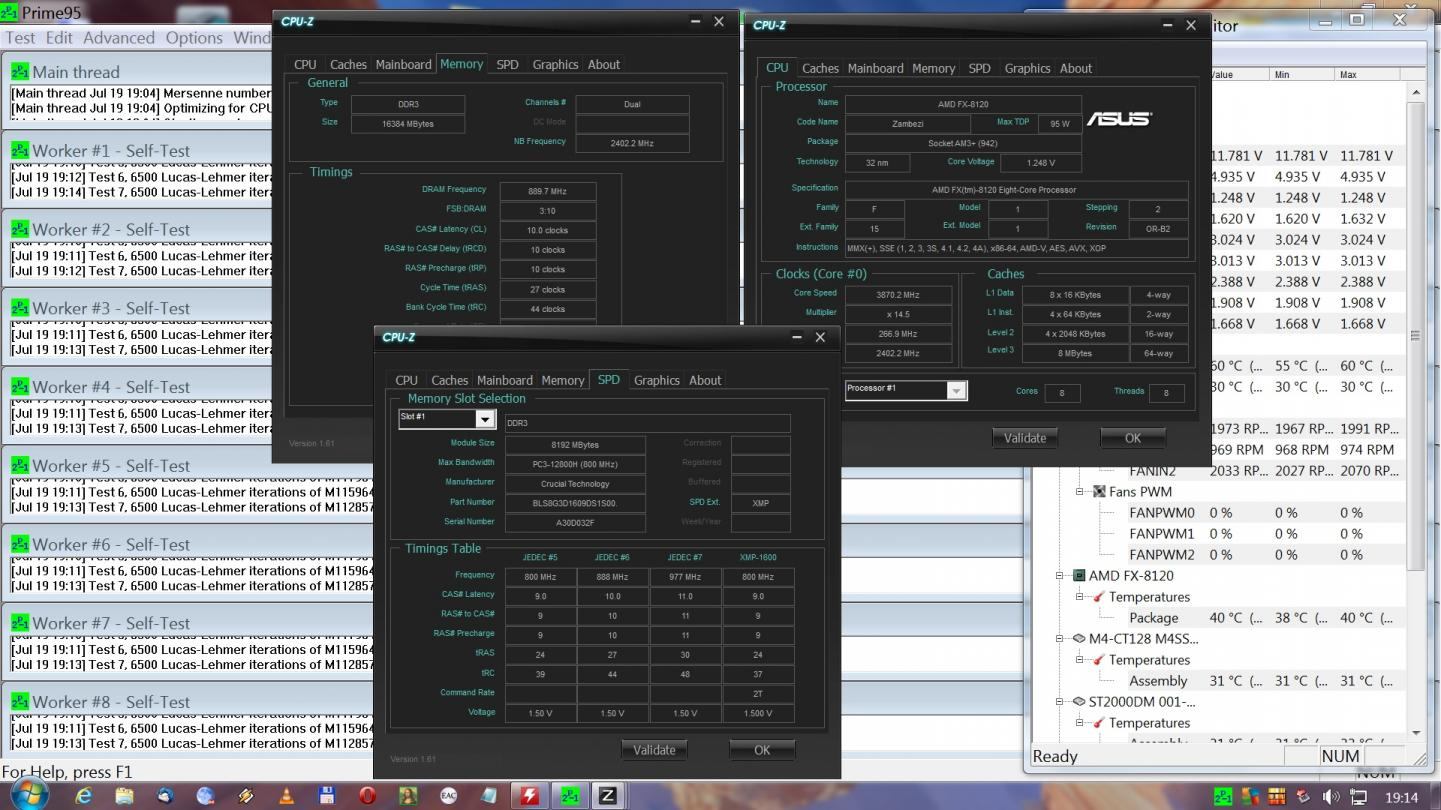The height and width of the screenshot is (810, 1441).
Task: Collapse Temperatures node under AMD FX-8120
Action: [1080, 596]
